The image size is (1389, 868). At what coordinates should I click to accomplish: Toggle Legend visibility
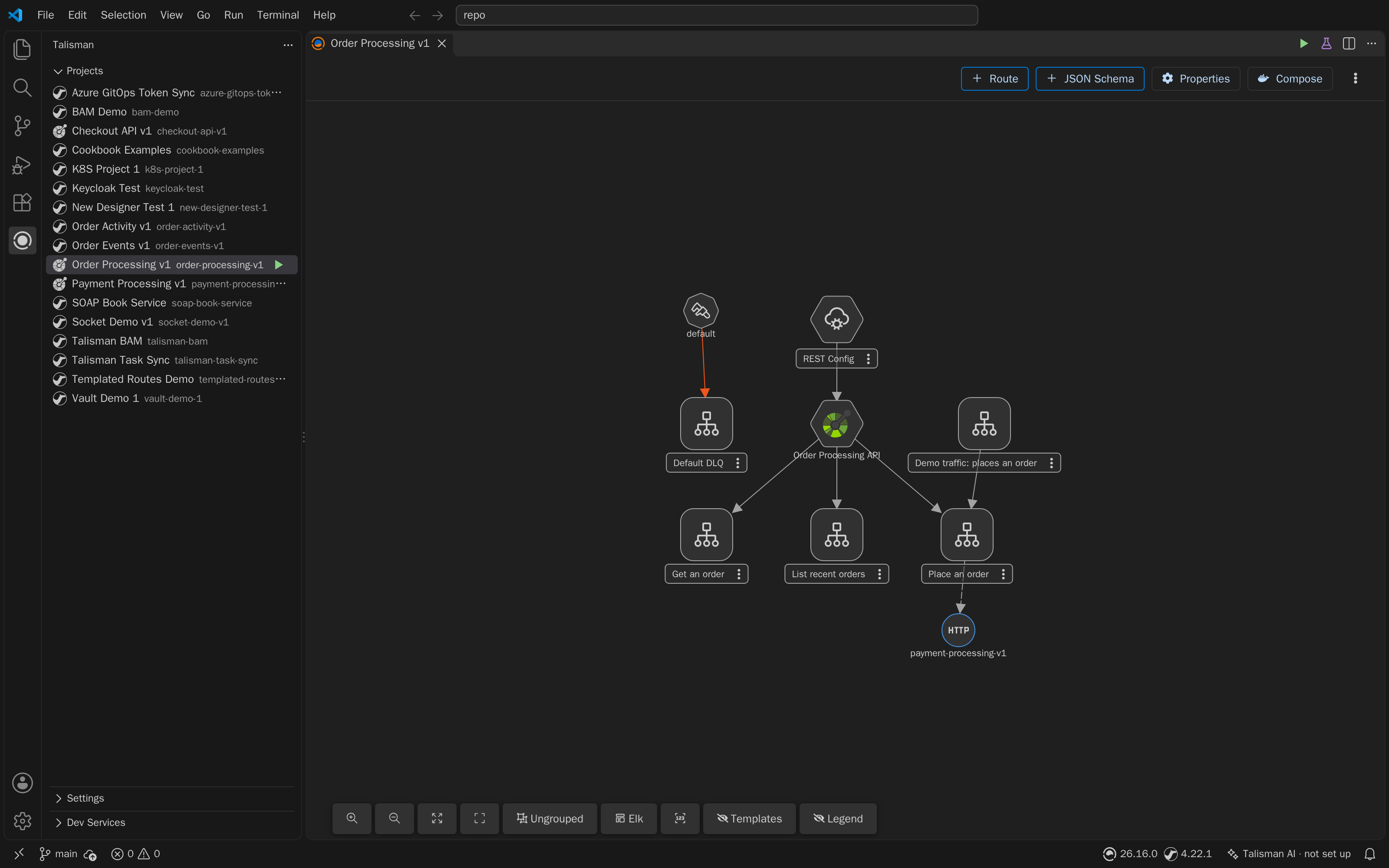(x=837, y=818)
